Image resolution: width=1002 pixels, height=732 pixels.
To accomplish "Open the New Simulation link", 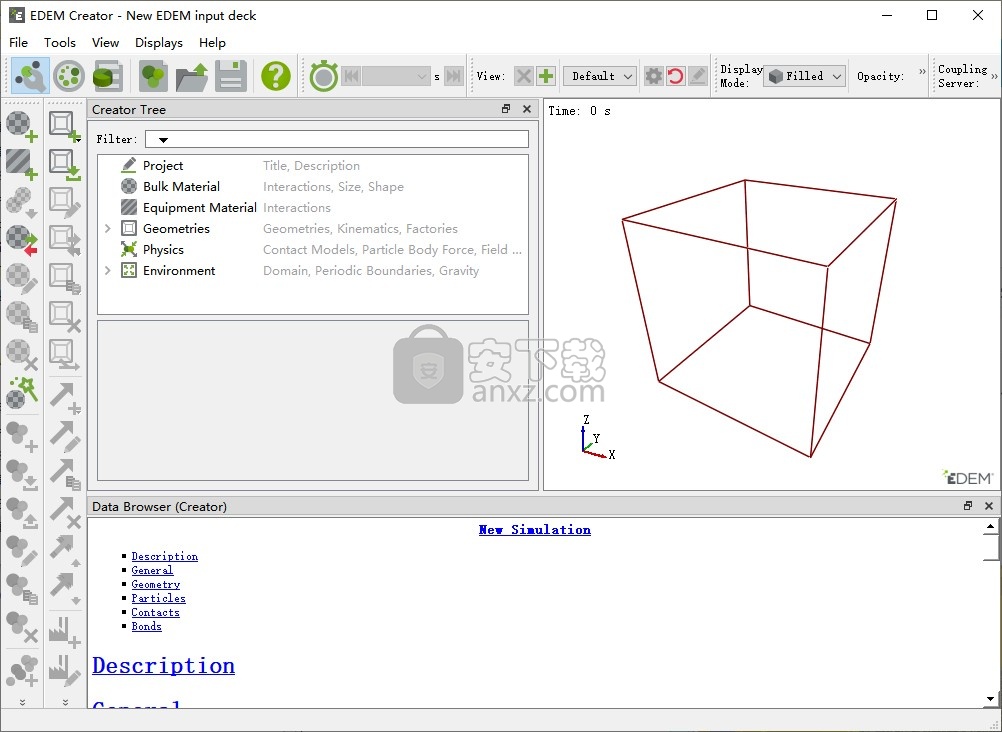I will [535, 529].
